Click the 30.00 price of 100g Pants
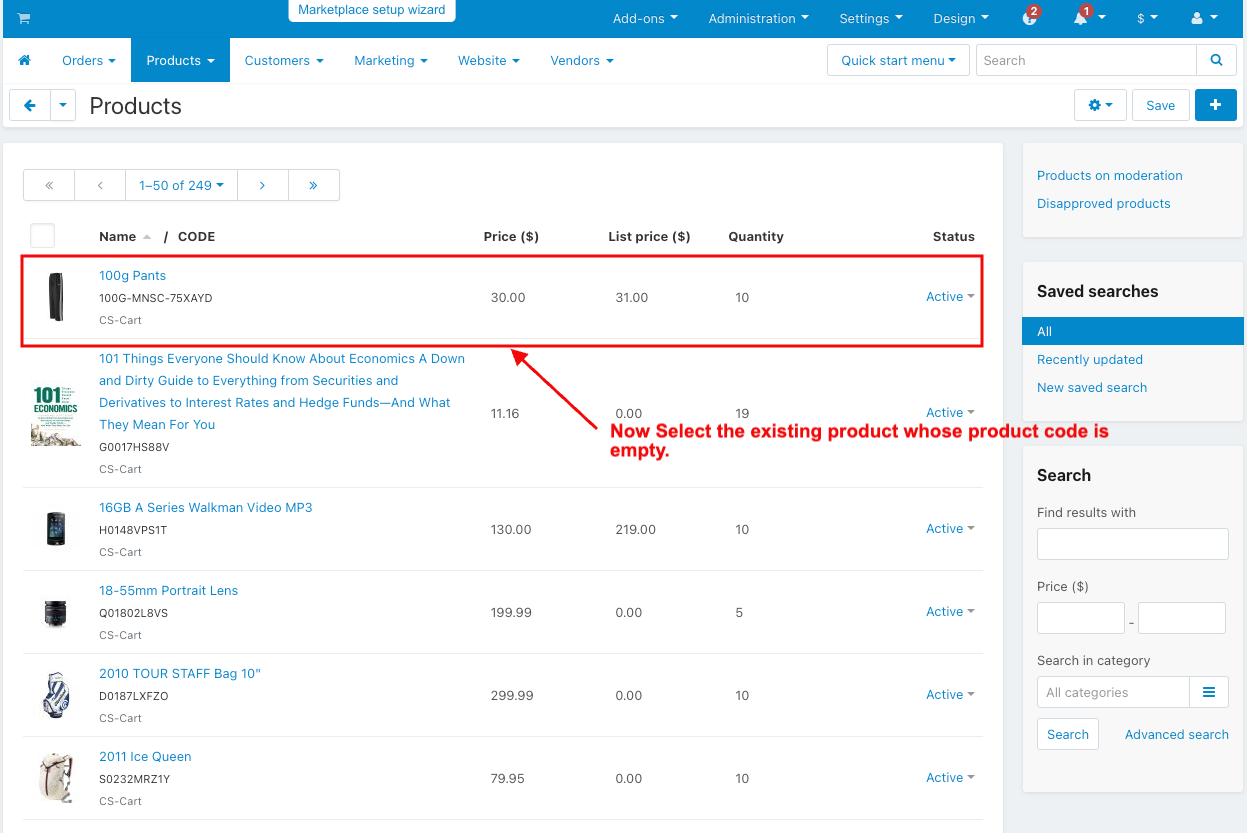The image size is (1247, 833). point(508,297)
